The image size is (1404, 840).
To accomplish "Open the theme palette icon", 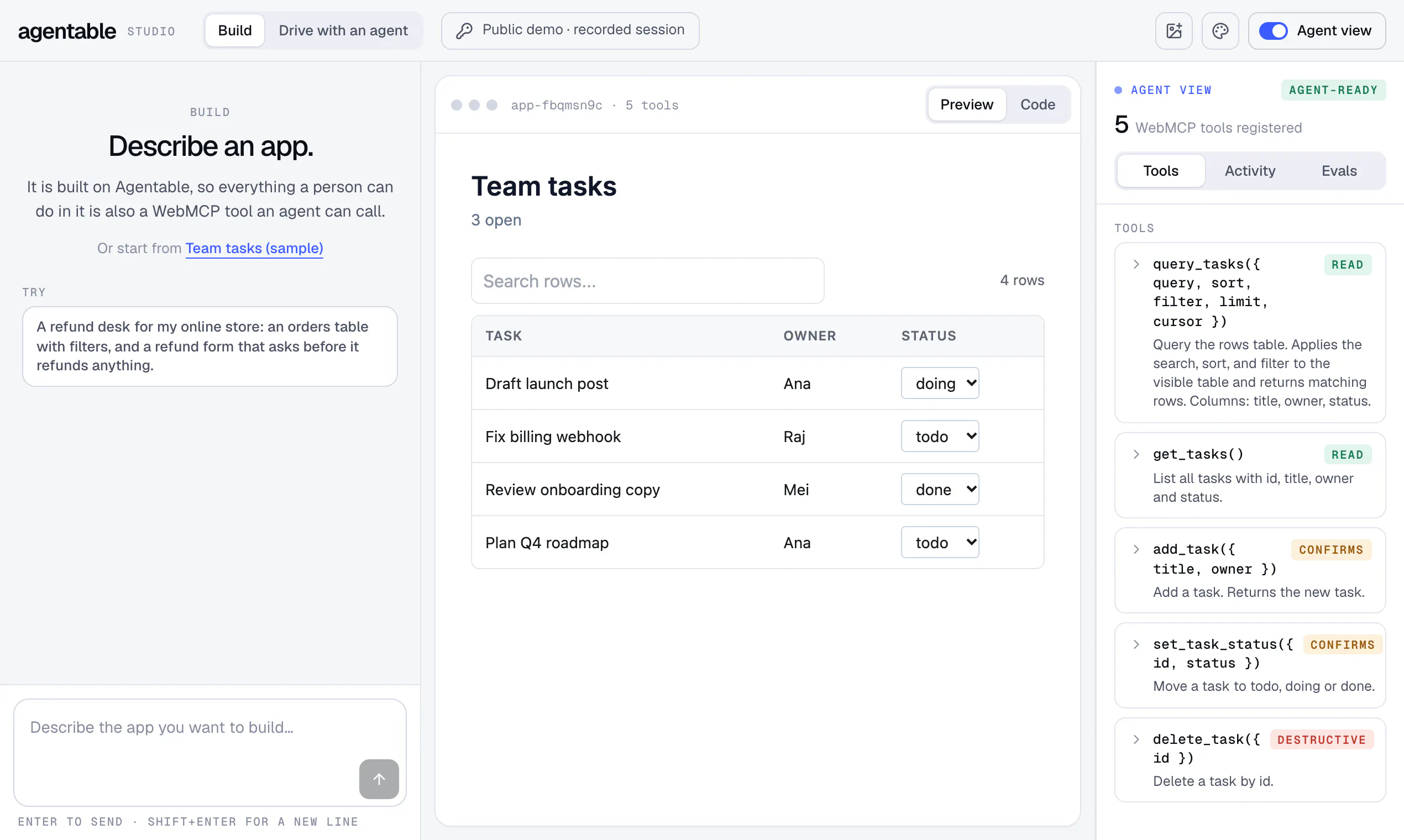I will tap(1220, 30).
